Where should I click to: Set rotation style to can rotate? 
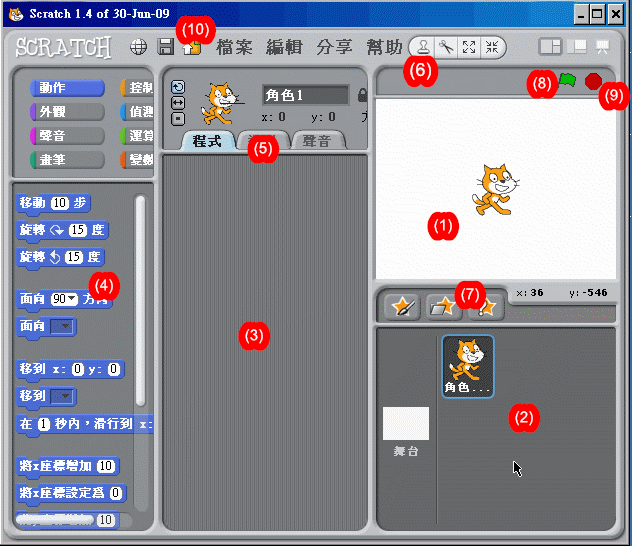click(x=178, y=87)
